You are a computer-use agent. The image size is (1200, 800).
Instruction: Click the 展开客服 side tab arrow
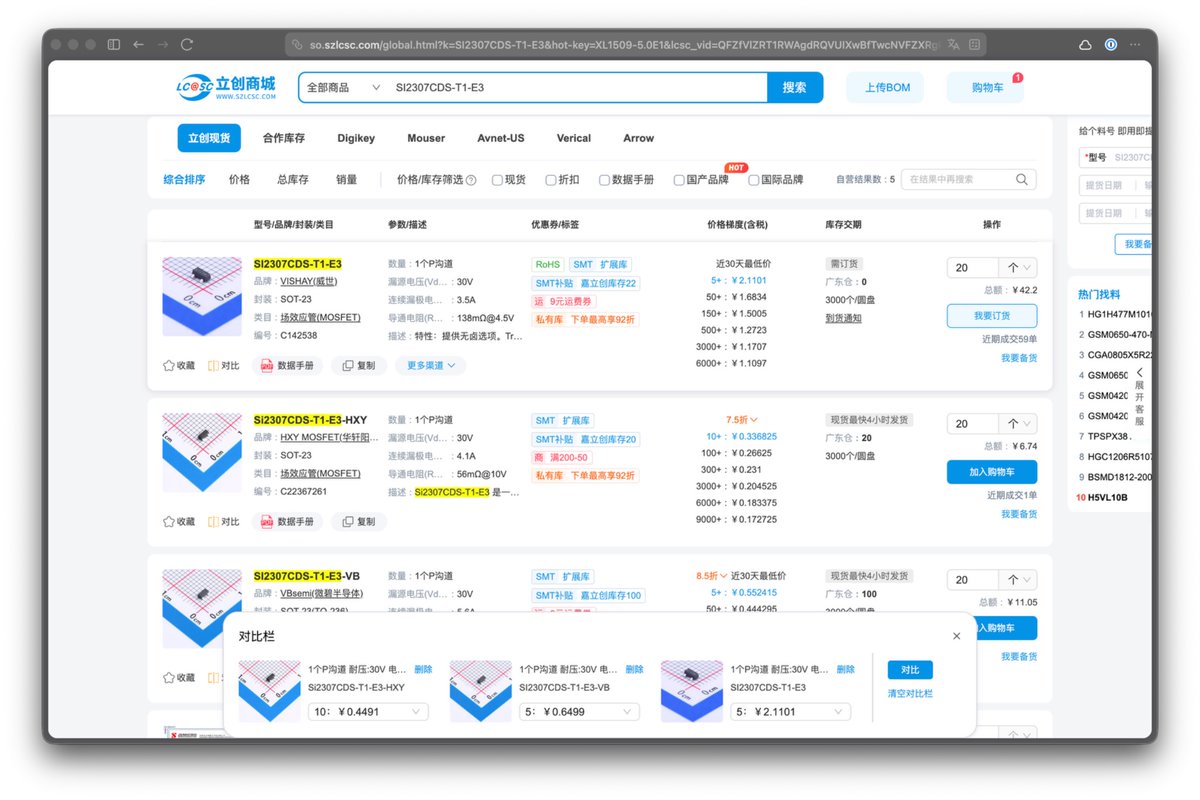point(1139,372)
